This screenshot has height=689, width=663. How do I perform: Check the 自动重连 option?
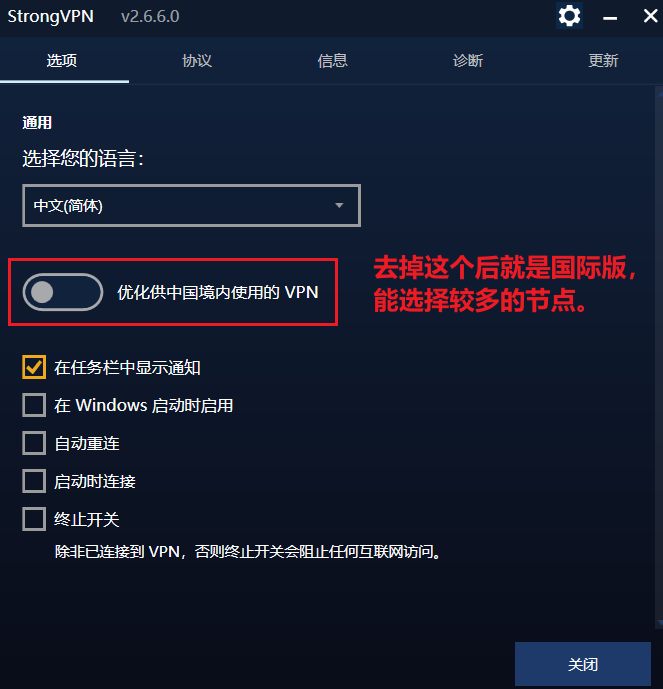click(x=34, y=443)
